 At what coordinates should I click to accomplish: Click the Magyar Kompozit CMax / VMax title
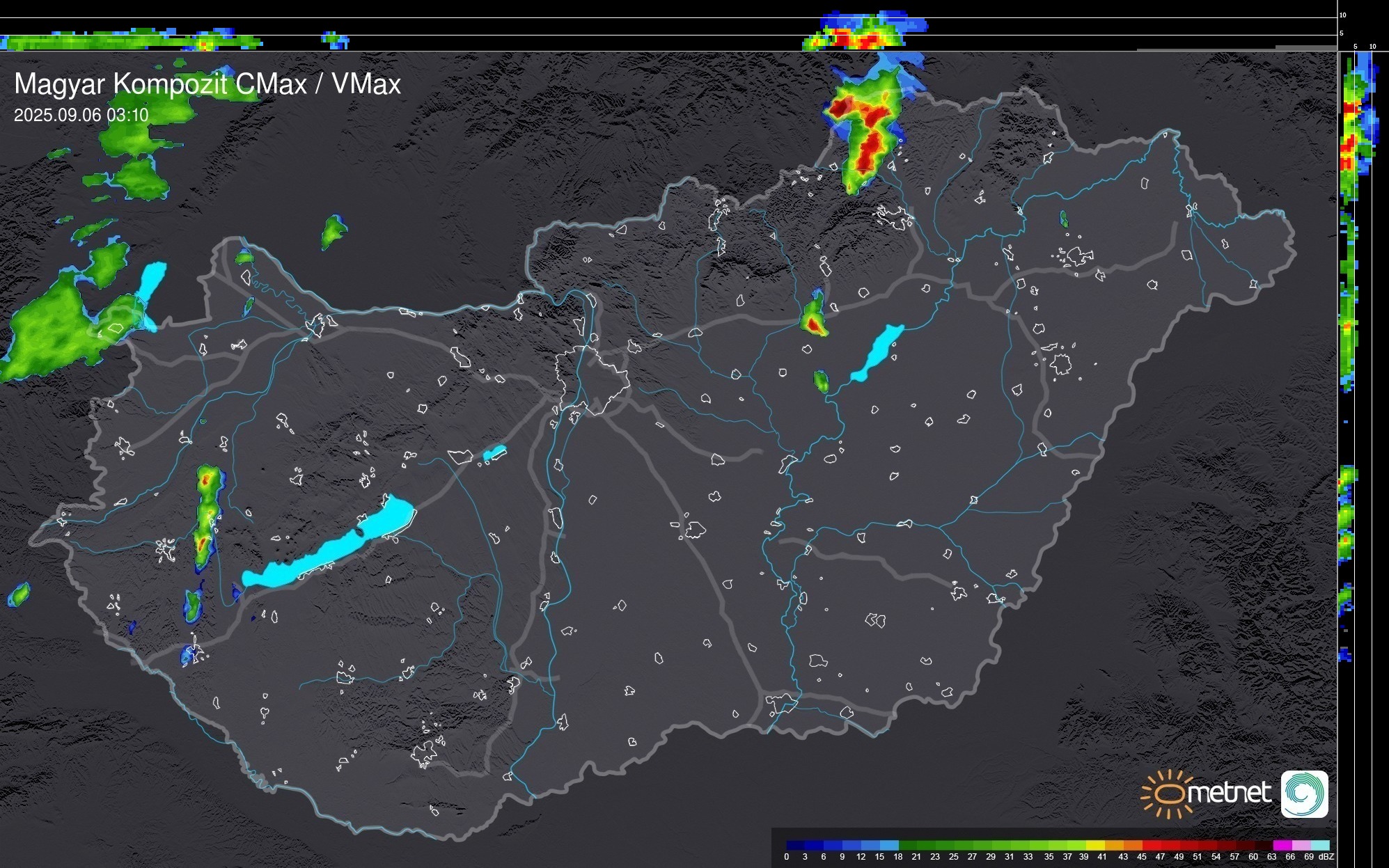(207, 84)
